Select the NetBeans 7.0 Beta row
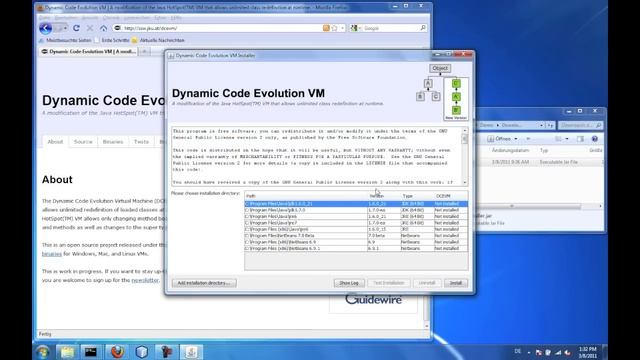This screenshot has width=640, height=360. (x=356, y=236)
